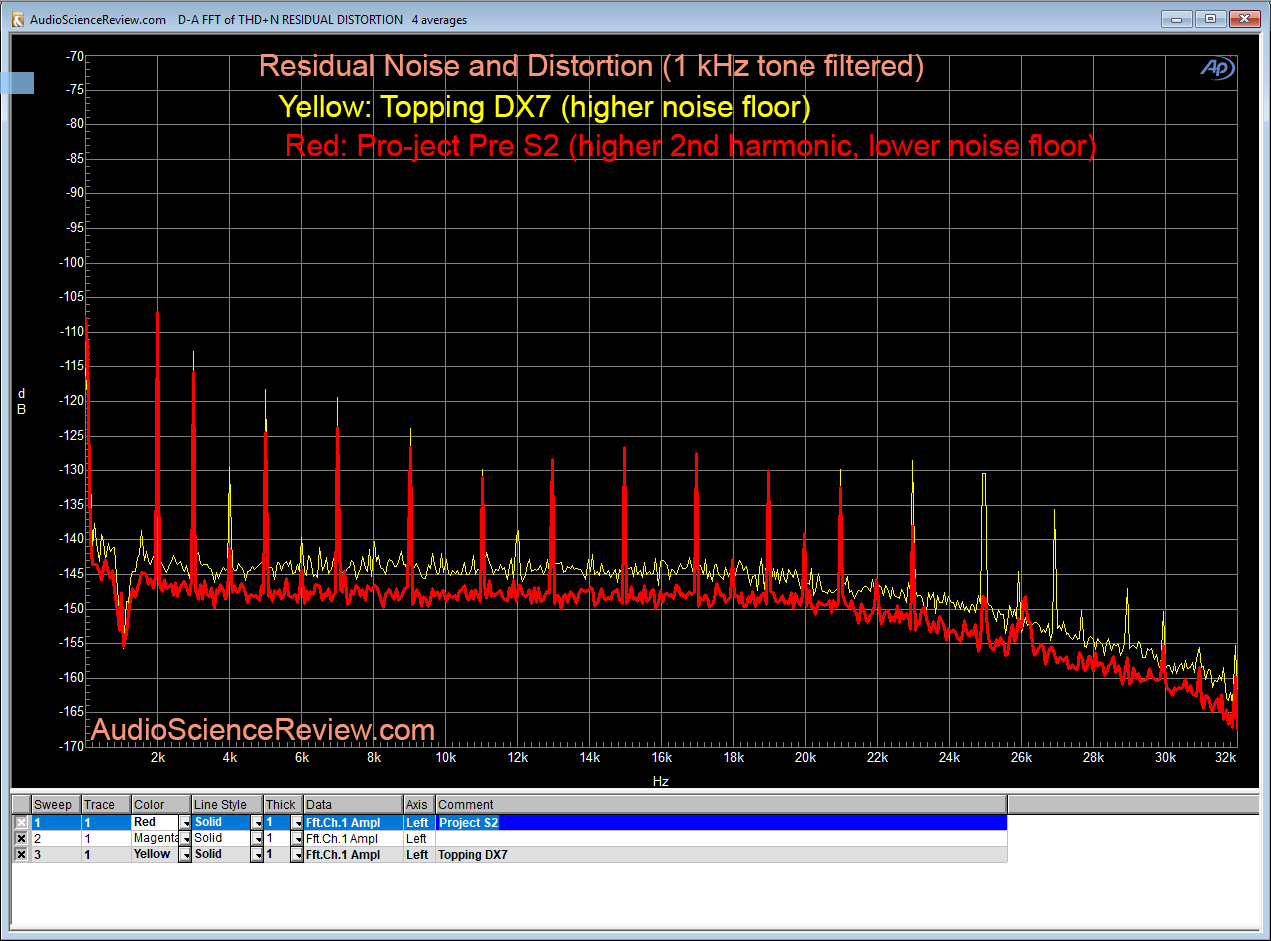1271x941 pixels.
Task: Click the AP logo in the graph corner
Action: click(x=1217, y=68)
